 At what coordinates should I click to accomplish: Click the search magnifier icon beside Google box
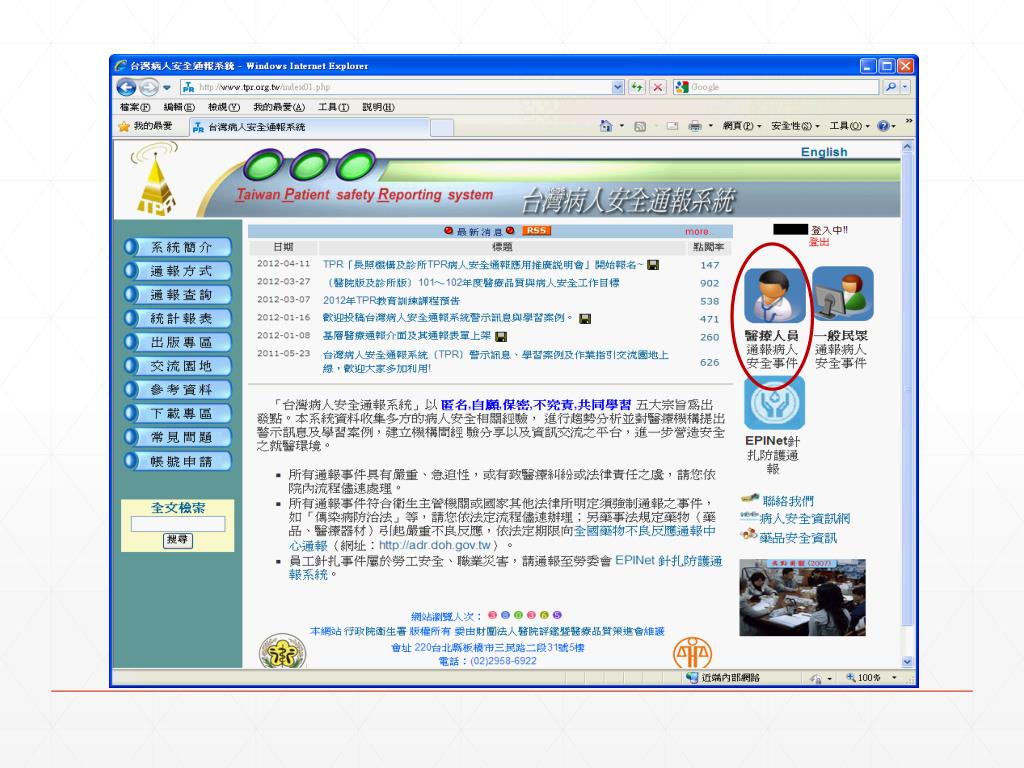891,87
